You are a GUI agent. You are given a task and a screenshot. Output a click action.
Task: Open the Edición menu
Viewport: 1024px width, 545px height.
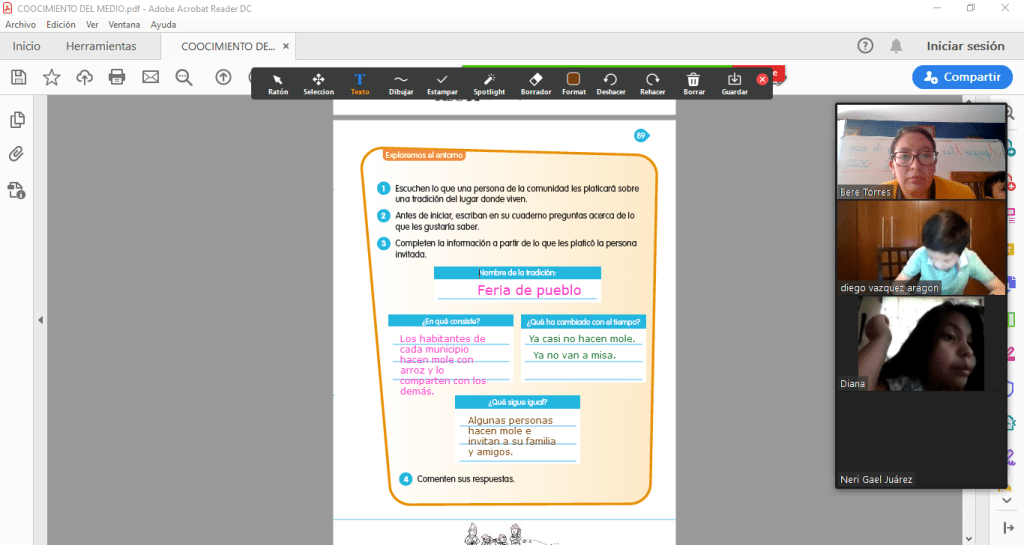(x=60, y=25)
